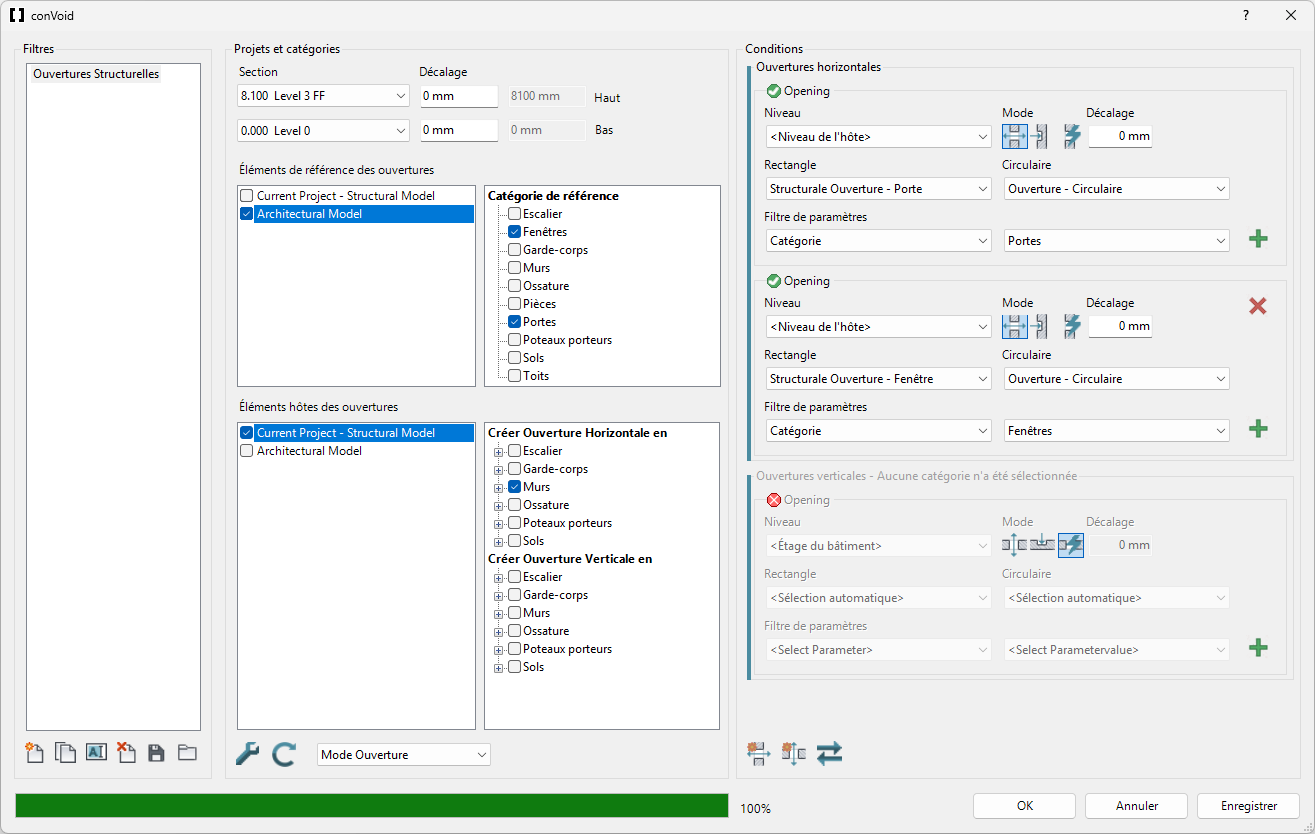1315x834 pixels.
Task: Select vertical arrow mode in vertical openings
Action: coord(1014,544)
